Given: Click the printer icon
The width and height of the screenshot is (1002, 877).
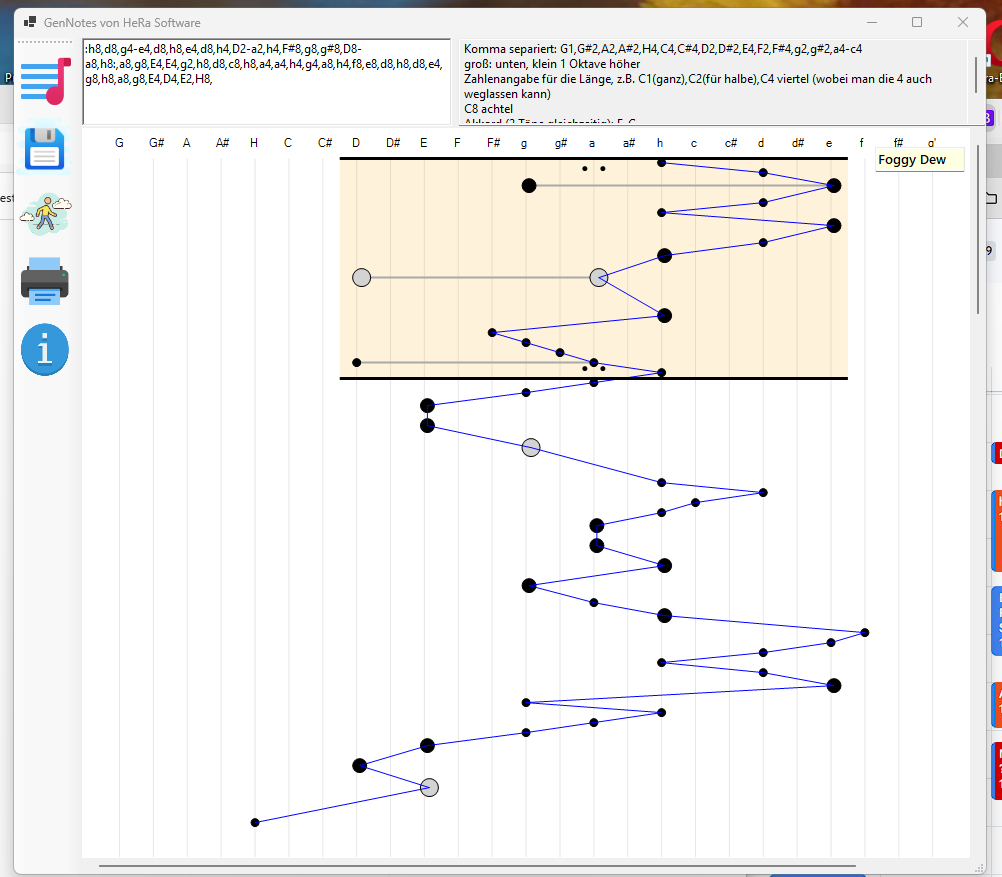Looking at the screenshot, I should (46, 281).
